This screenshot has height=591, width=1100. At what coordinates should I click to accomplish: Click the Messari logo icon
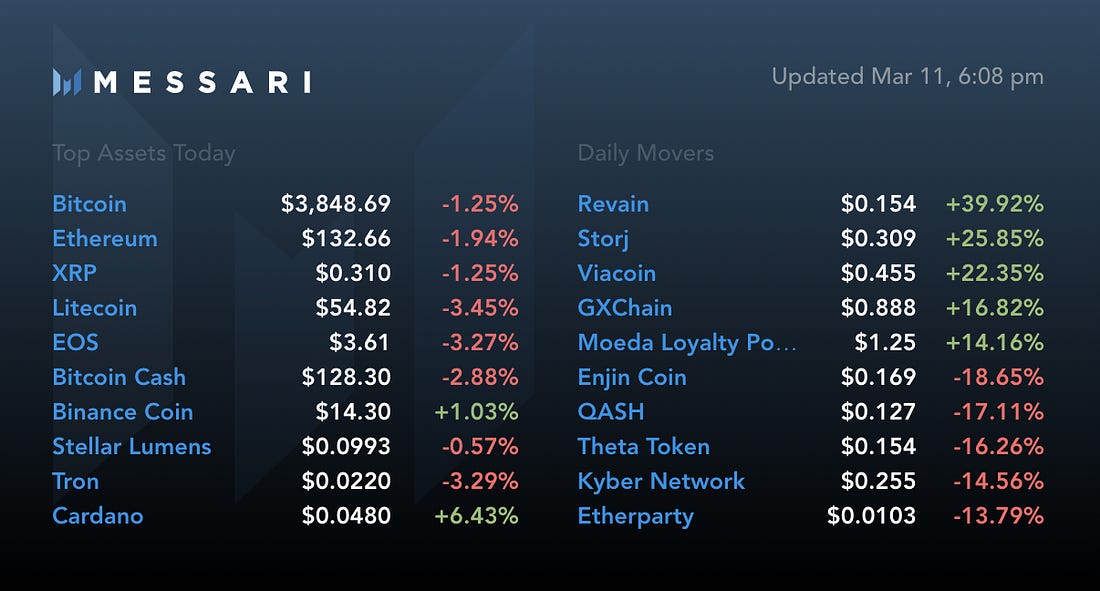point(67,82)
